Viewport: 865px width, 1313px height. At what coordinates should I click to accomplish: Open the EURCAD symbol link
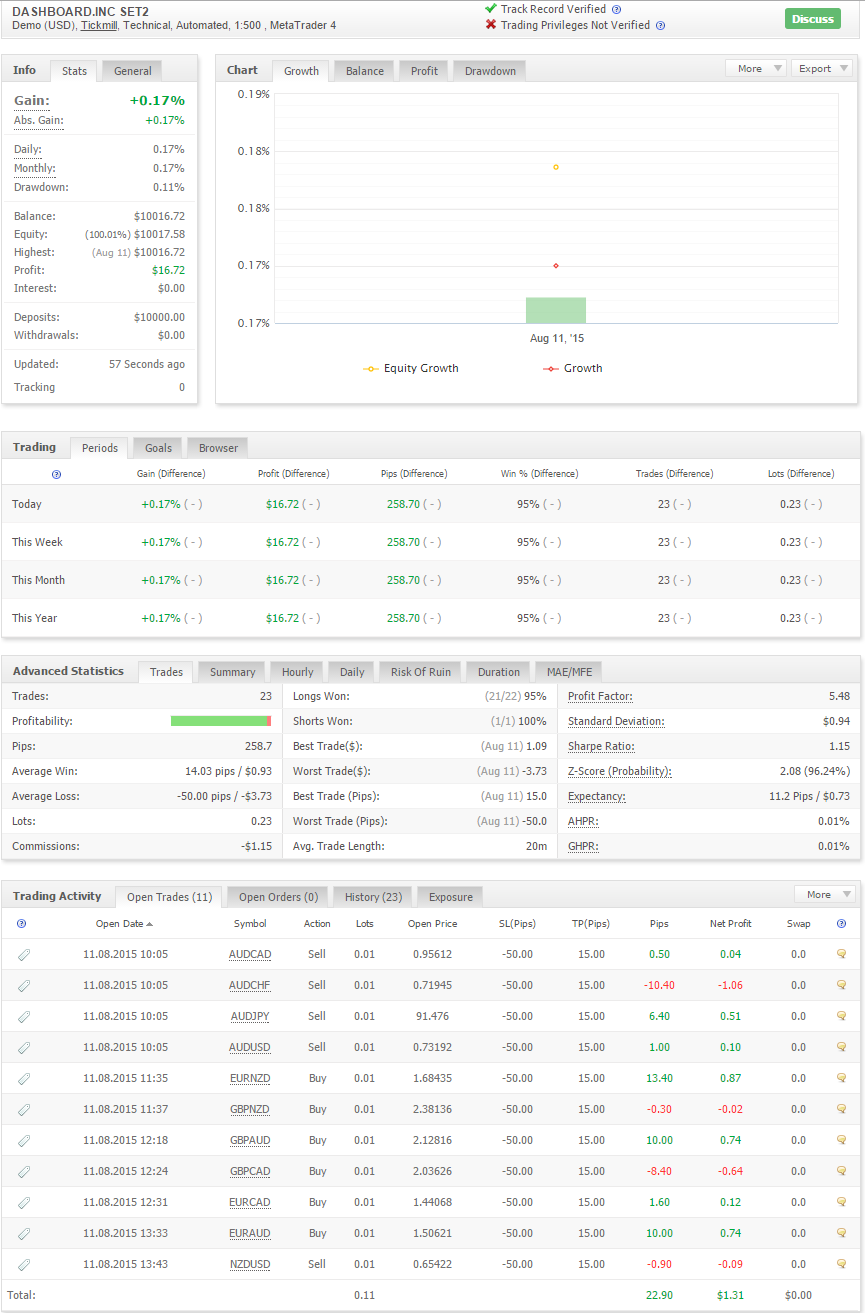(x=250, y=1202)
